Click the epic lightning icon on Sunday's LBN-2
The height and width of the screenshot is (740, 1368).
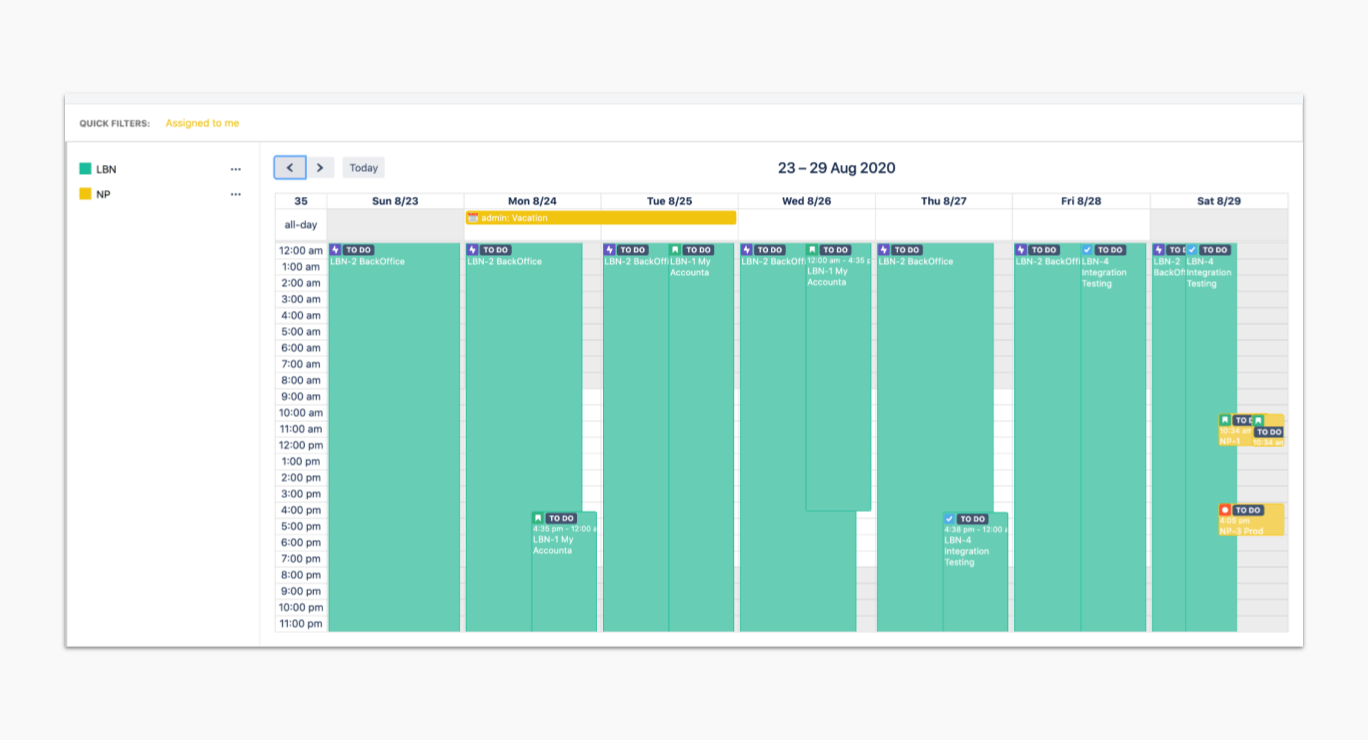336,250
